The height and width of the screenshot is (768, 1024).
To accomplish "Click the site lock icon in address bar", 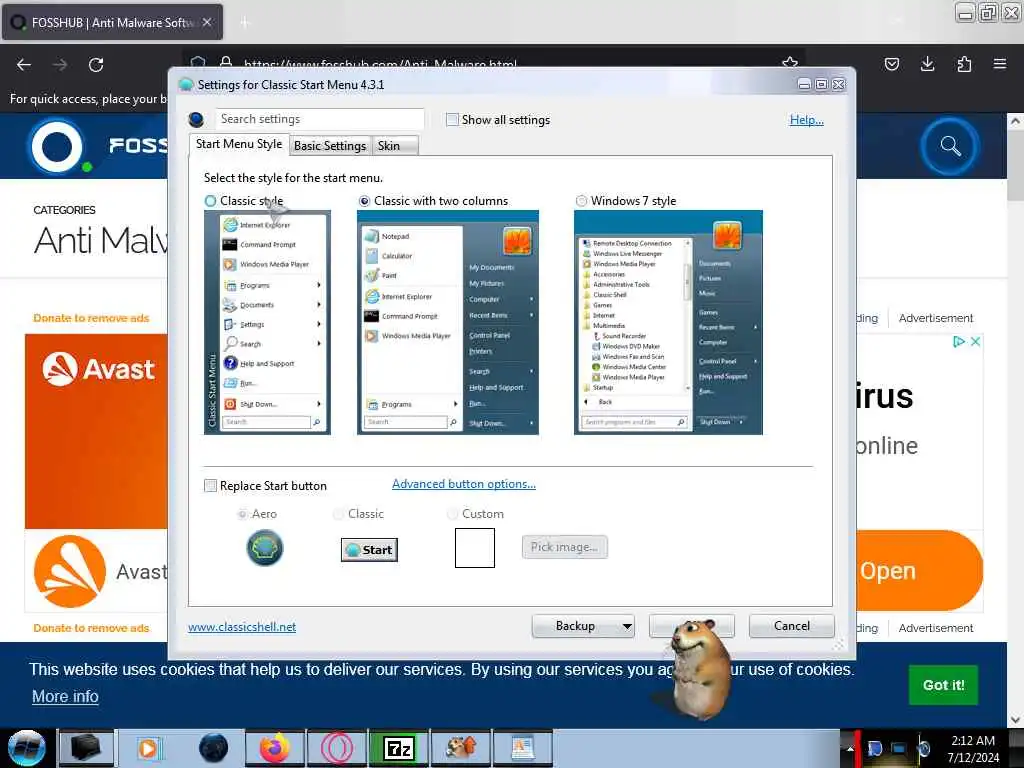I will point(226,63).
